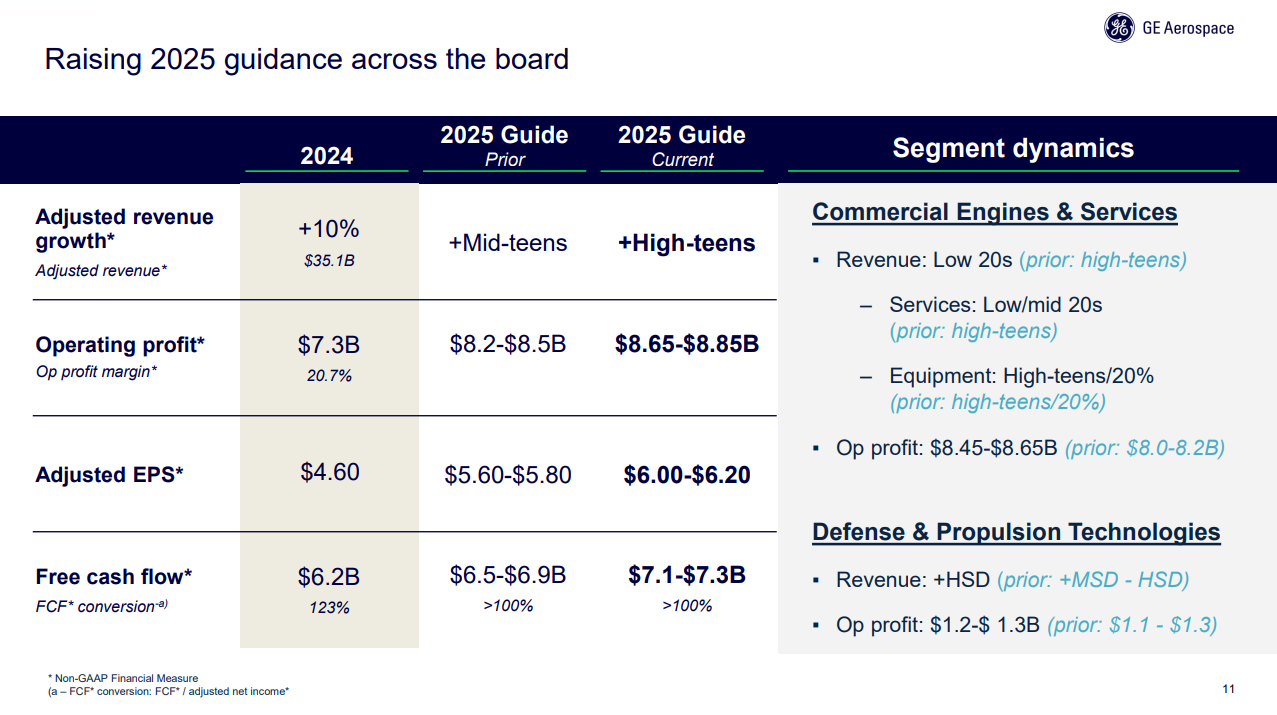This screenshot has width=1277, height=715.
Task: Select the 2025 Guide Prior column header
Action: [504, 146]
